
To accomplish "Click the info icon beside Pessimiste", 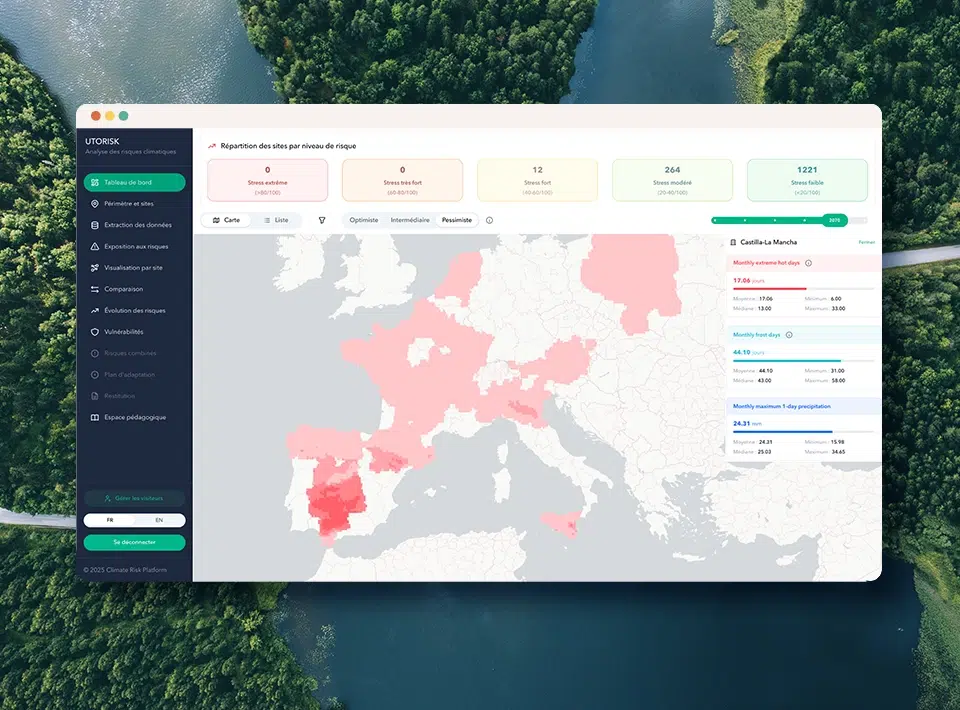I will click(489, 220).
